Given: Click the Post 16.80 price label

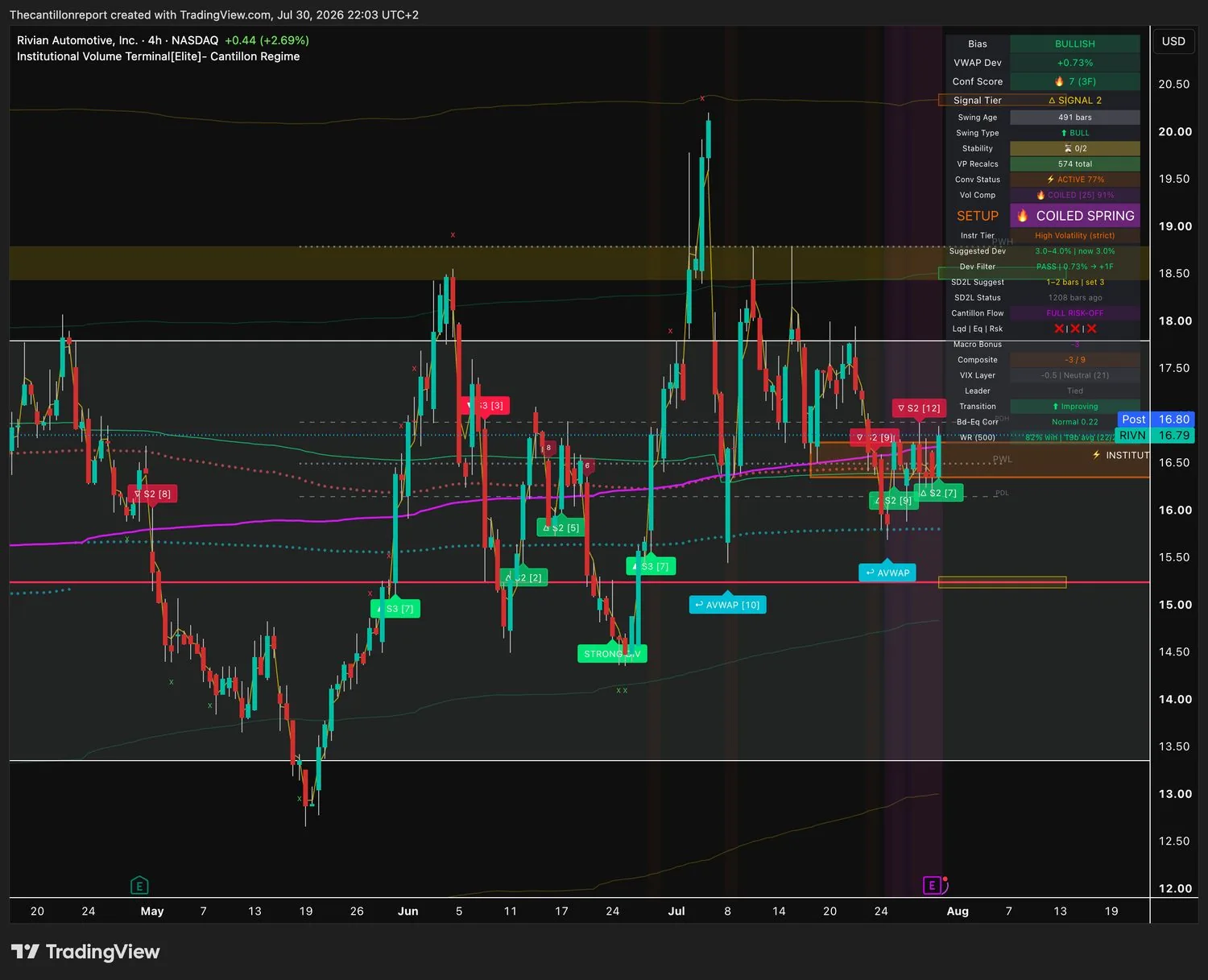Looking at the screenshot, I should click(1156, 419).
